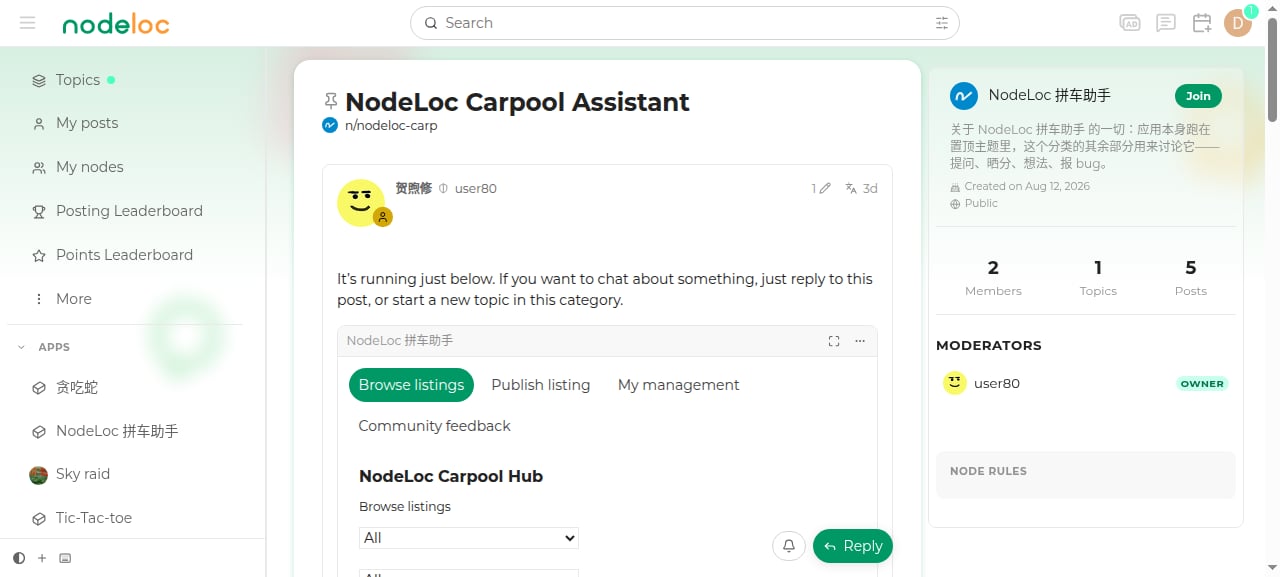Click the Posts count stat
Viewport: 1280px width, 577px height.
pyautogui.click(x=1190, y=278)
